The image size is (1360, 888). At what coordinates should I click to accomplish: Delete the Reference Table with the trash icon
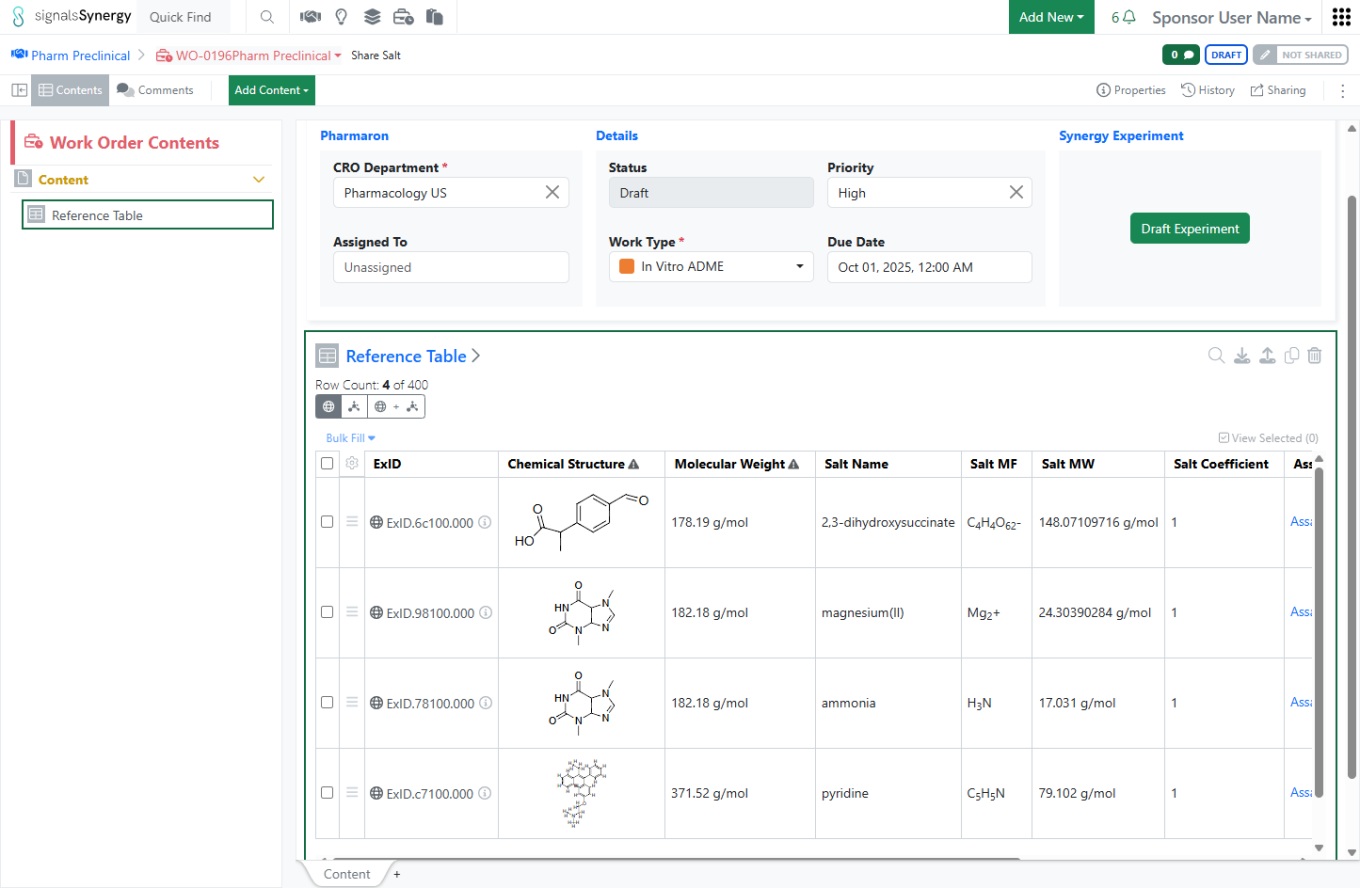pos(1315,355)
